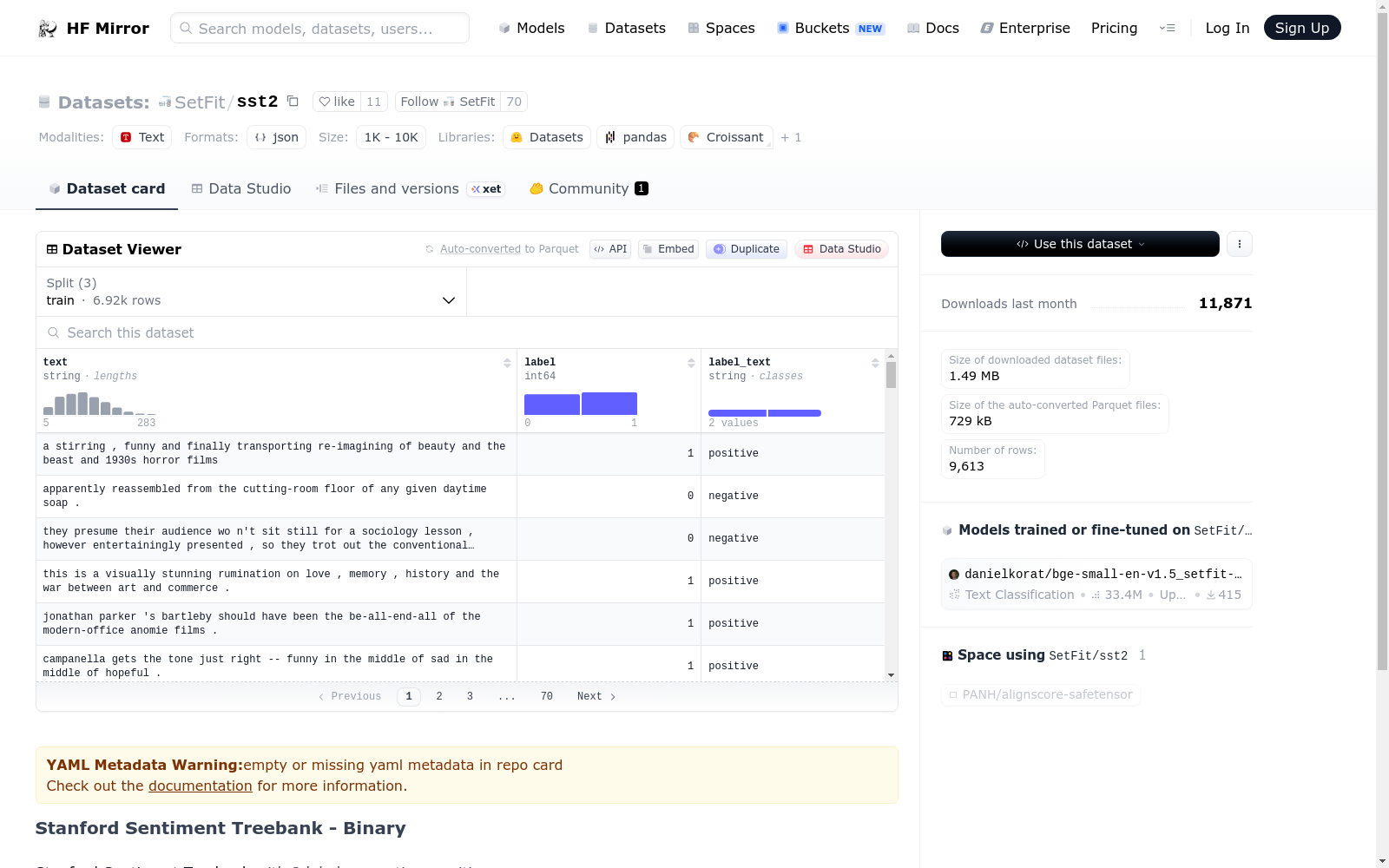Click the API button in Dataset Viewer

[x=610, y=249]
